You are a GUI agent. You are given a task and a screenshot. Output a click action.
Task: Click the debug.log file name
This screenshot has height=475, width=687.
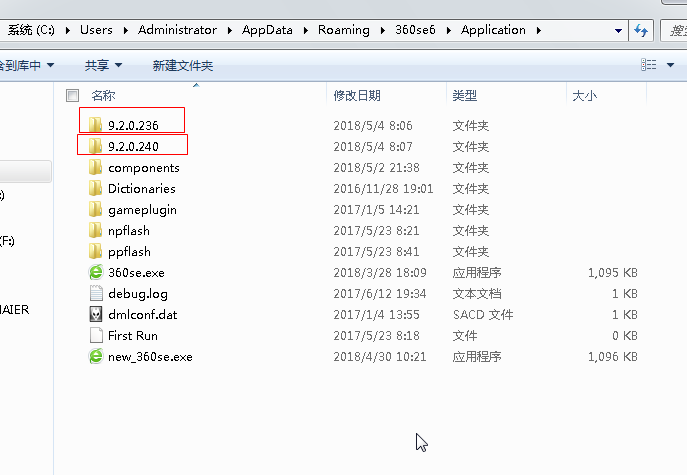pyautogui.click(x=138, y=293)
